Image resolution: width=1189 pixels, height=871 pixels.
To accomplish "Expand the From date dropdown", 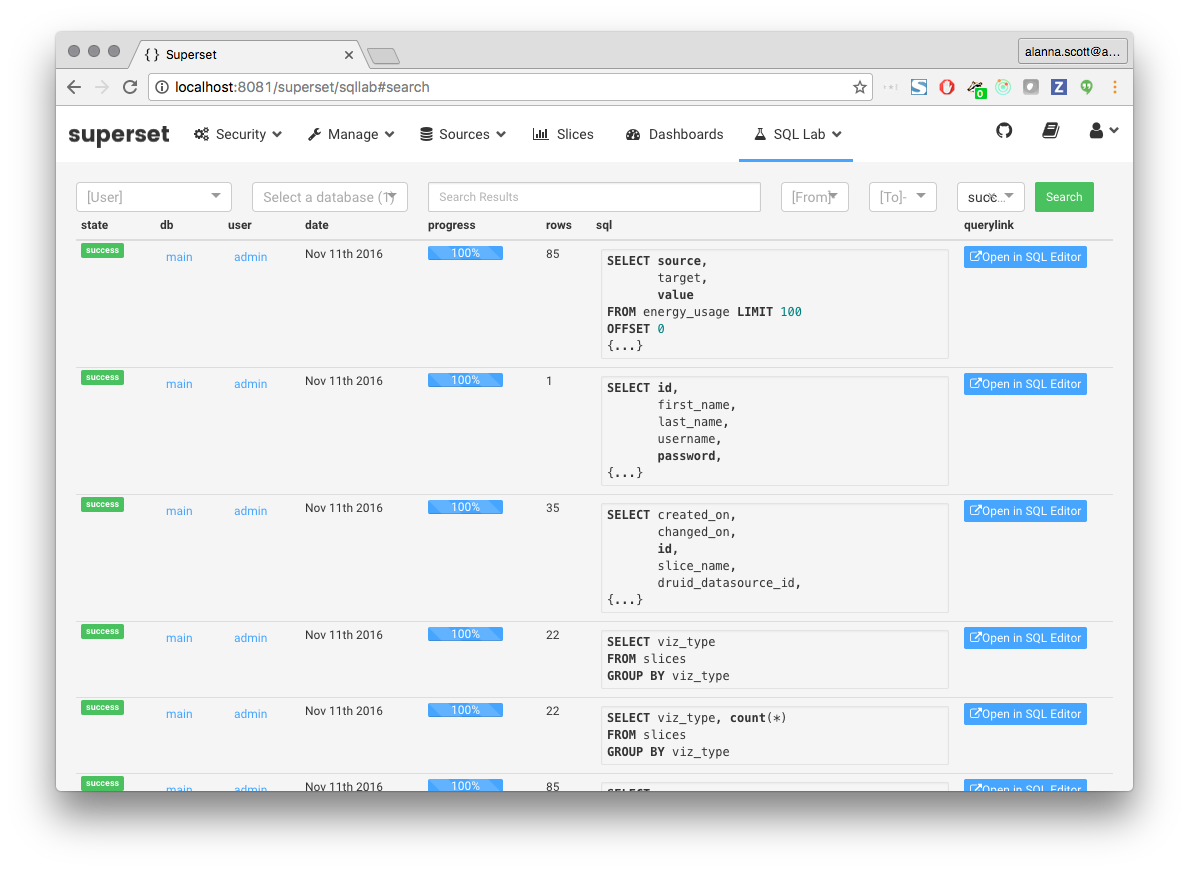I will [x=814, y=197].
